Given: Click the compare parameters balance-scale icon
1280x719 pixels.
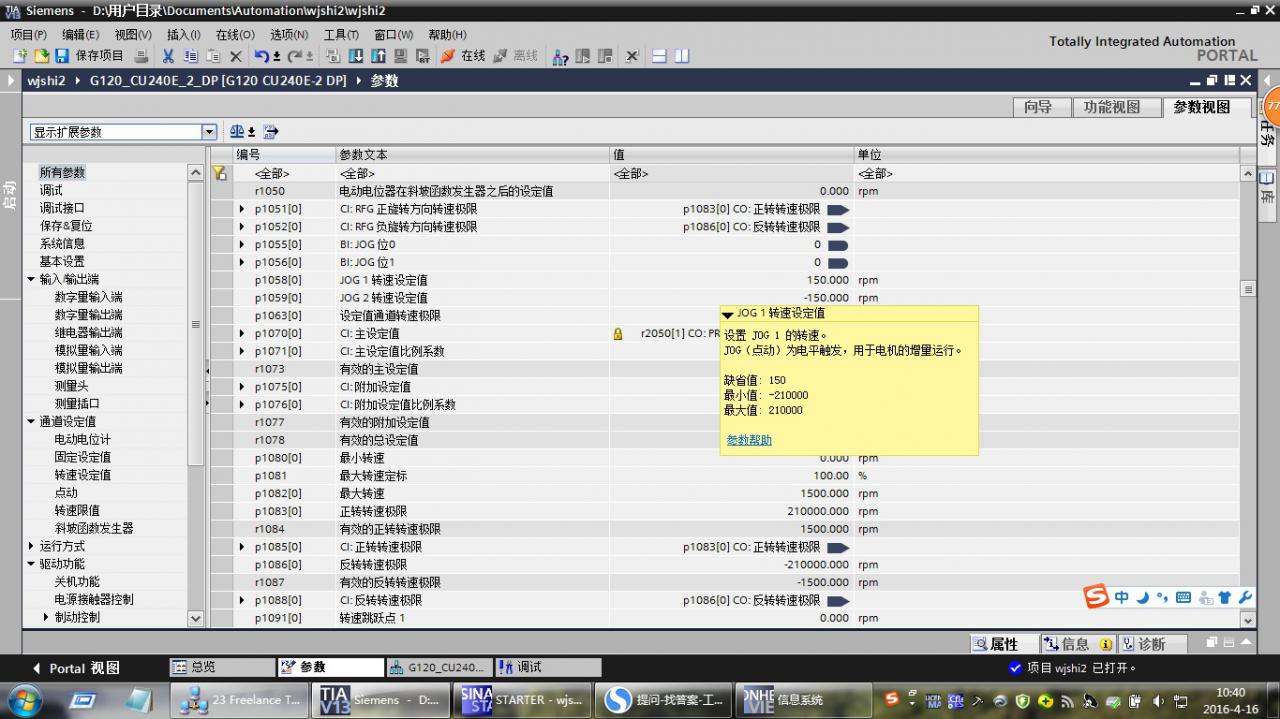Looking at the screenshot, I should (237, 131).
